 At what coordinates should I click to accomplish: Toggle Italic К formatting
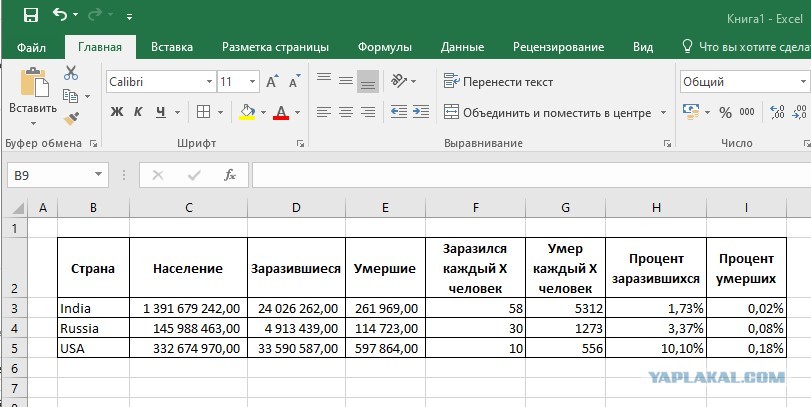pyautogui.click(x=138, y=112)
